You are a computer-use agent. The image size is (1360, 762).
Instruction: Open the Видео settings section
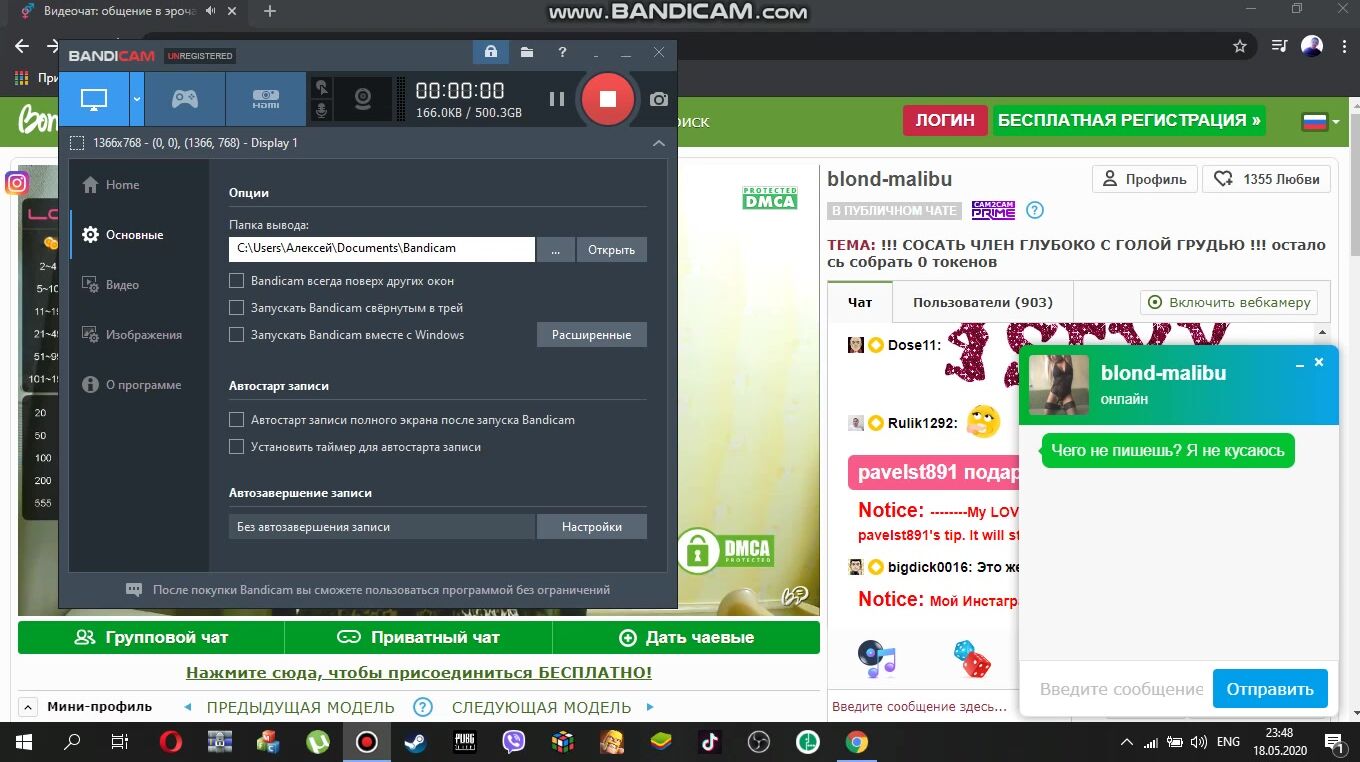pos(122,285)
